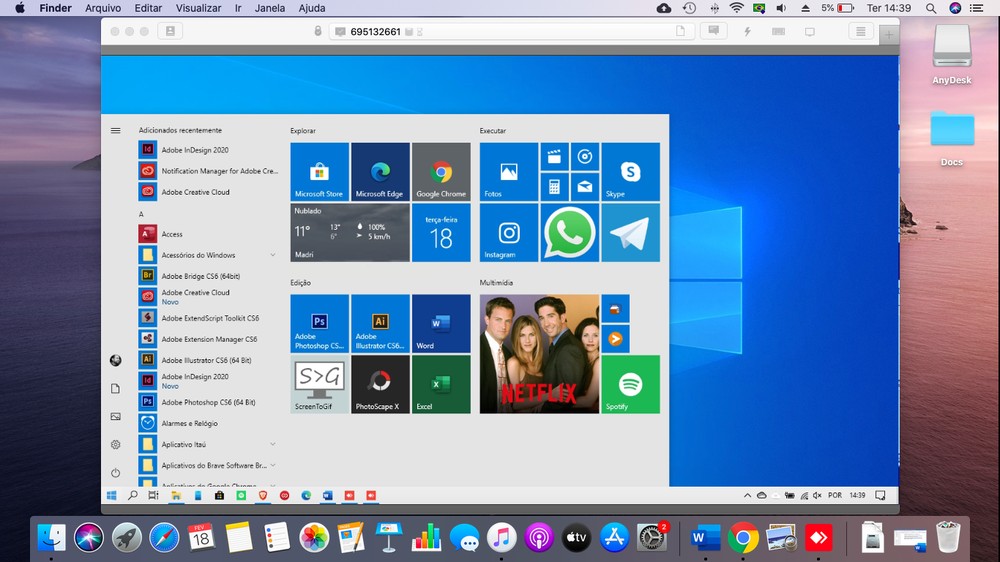
Task: Open the ScreenToGif tile
Action: [x=319, y=384]
